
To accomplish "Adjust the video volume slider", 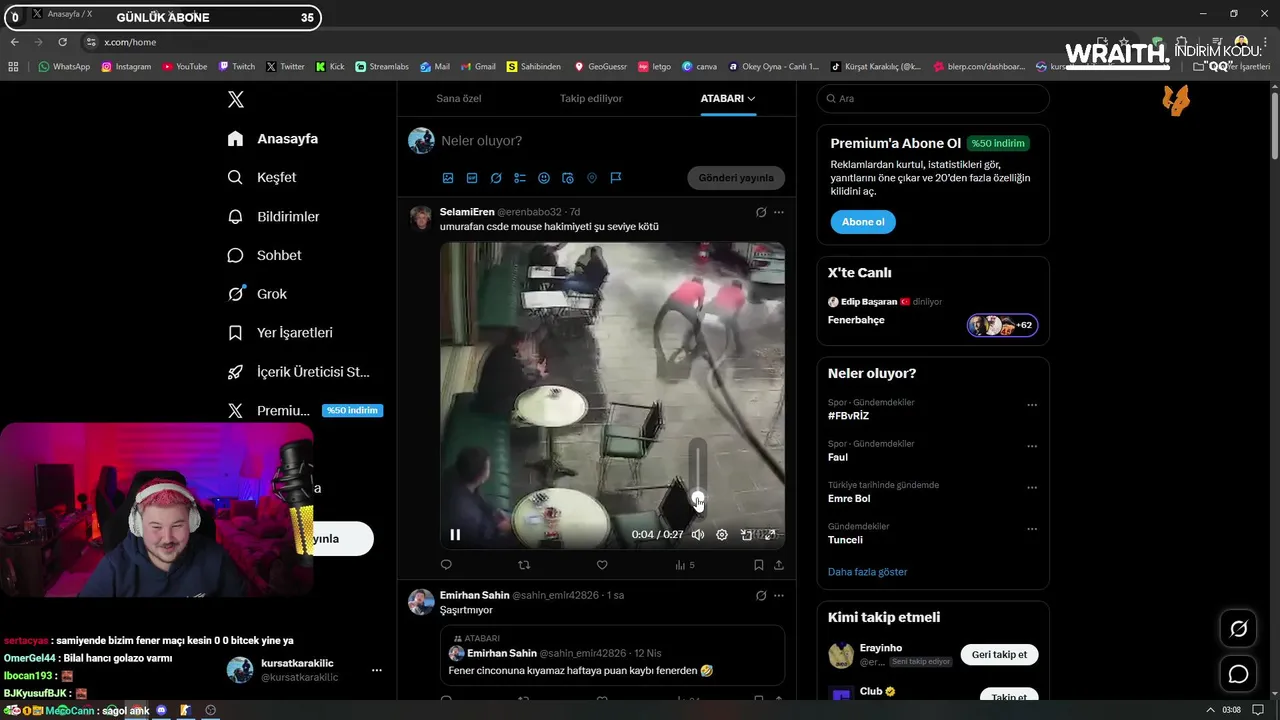I will pyautogui.click(x=698, y=472).
